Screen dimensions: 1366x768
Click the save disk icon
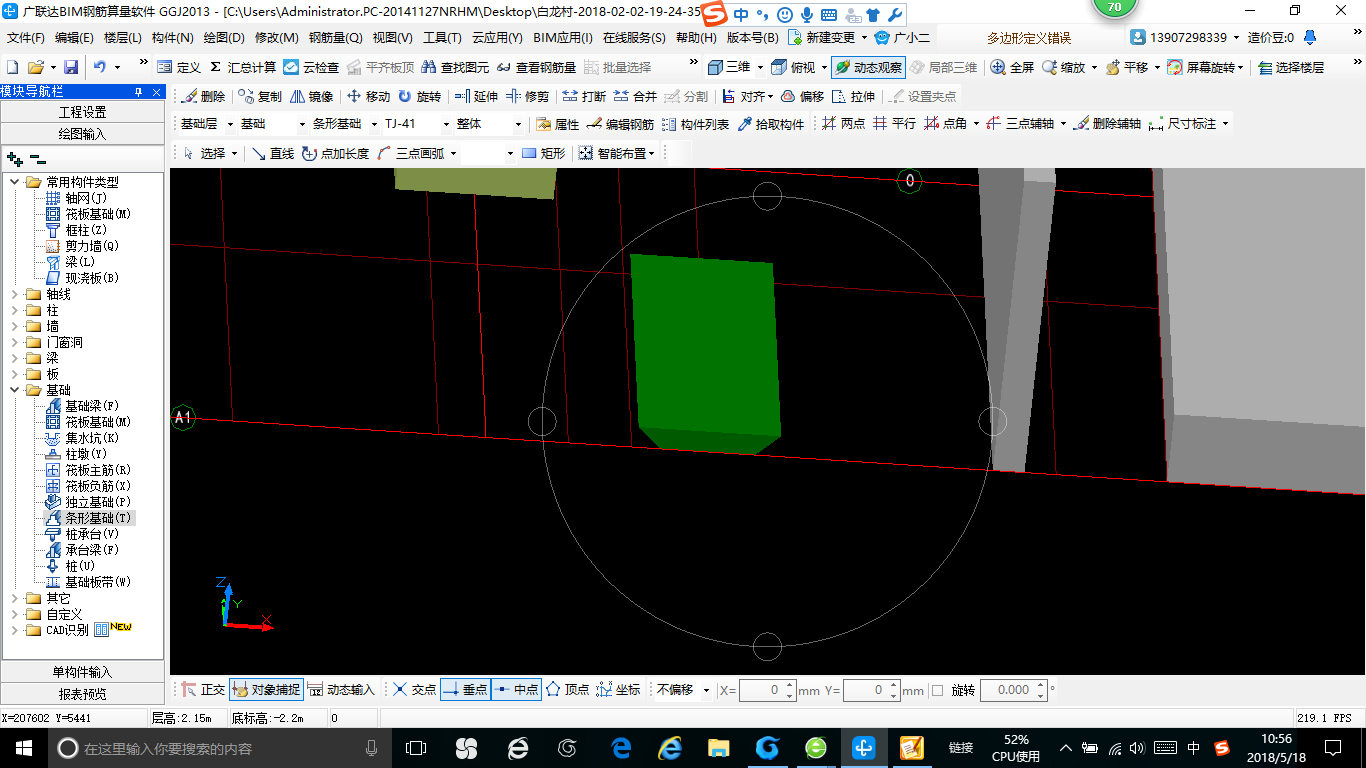coord(71,67)
